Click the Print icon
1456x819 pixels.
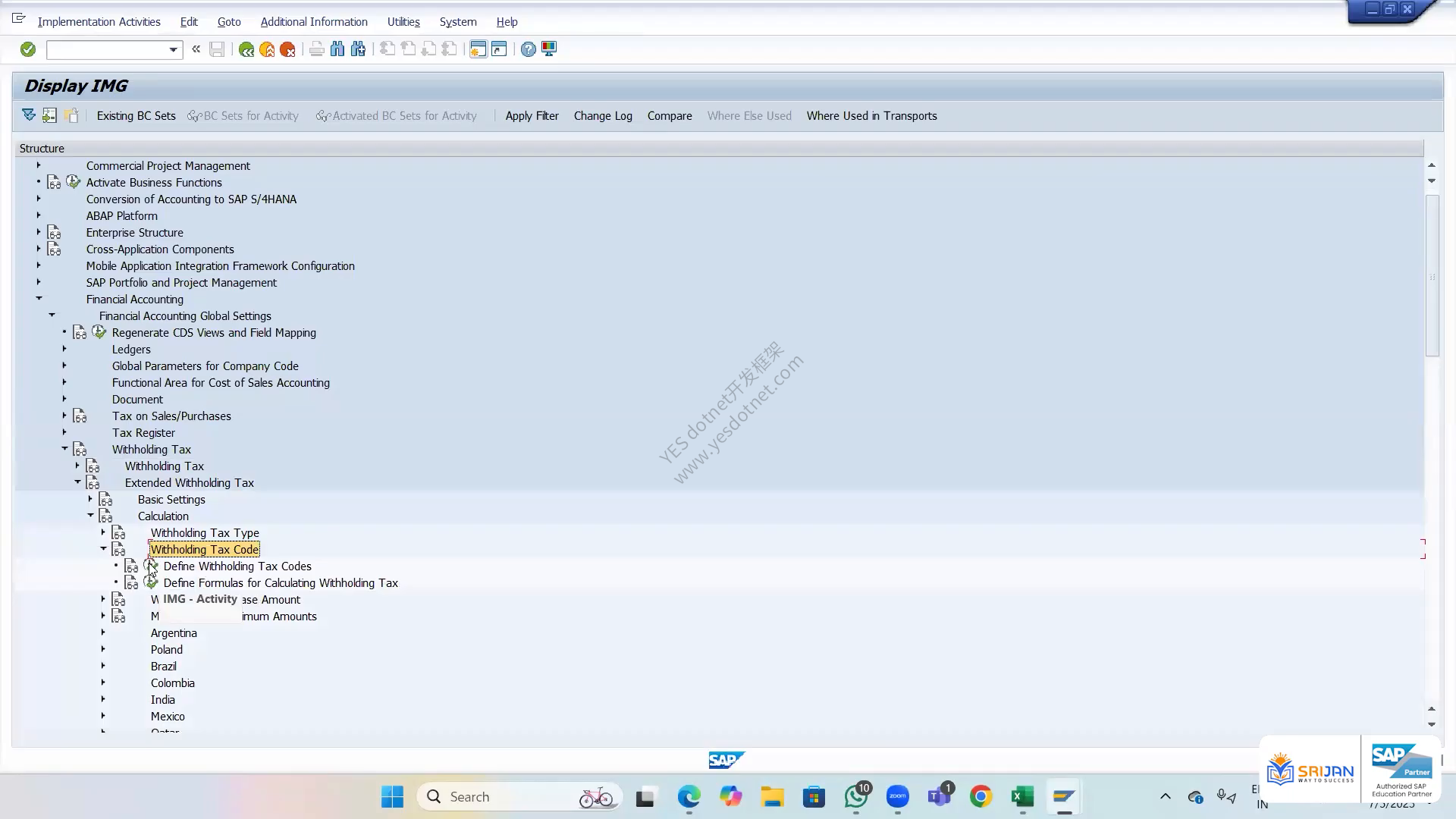[317, 49]
